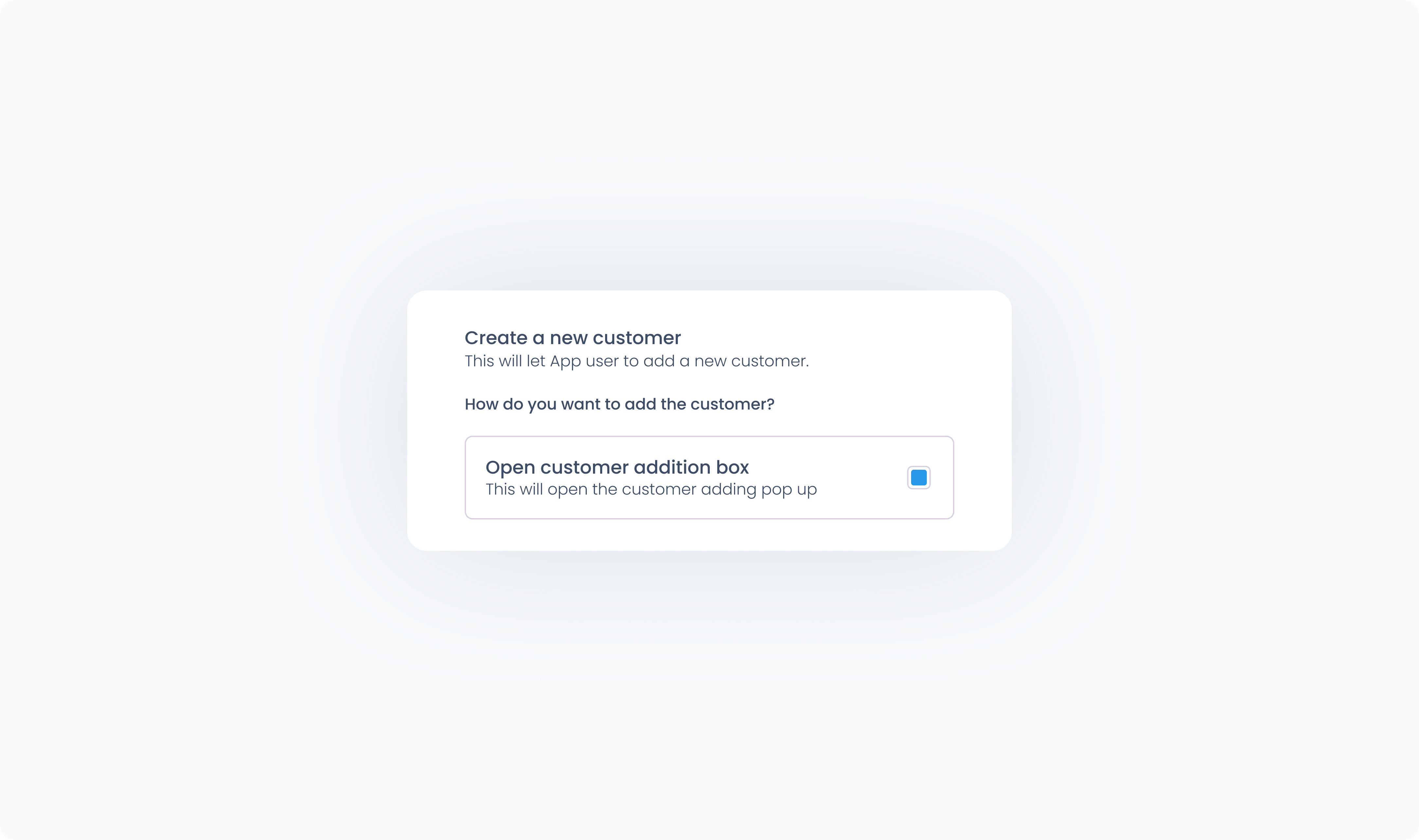Select the Open customer addition box option card

coord(709,477)
